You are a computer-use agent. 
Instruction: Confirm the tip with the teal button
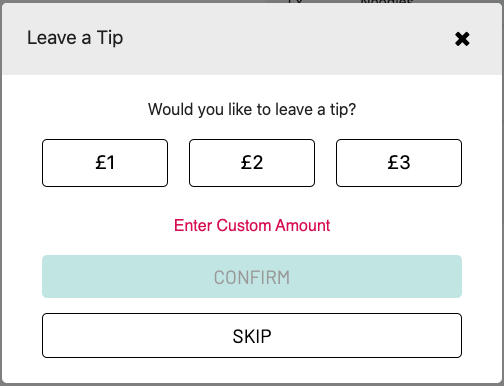pos(252,277)
